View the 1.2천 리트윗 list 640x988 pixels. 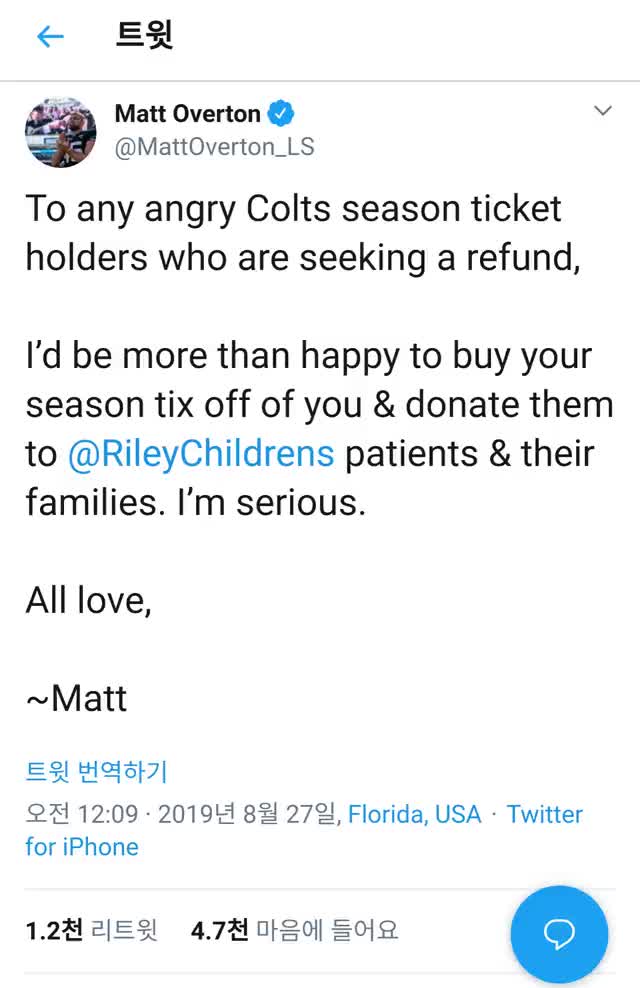coord(91,930)
